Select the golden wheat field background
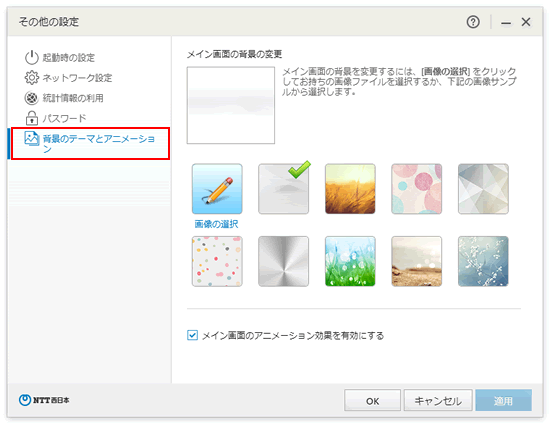This screenshot has height=430, width=550. [x=350, y=189]
